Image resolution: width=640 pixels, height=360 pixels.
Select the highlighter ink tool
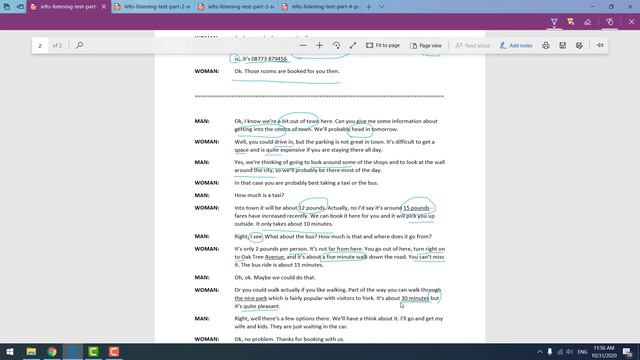click(571, 22)
